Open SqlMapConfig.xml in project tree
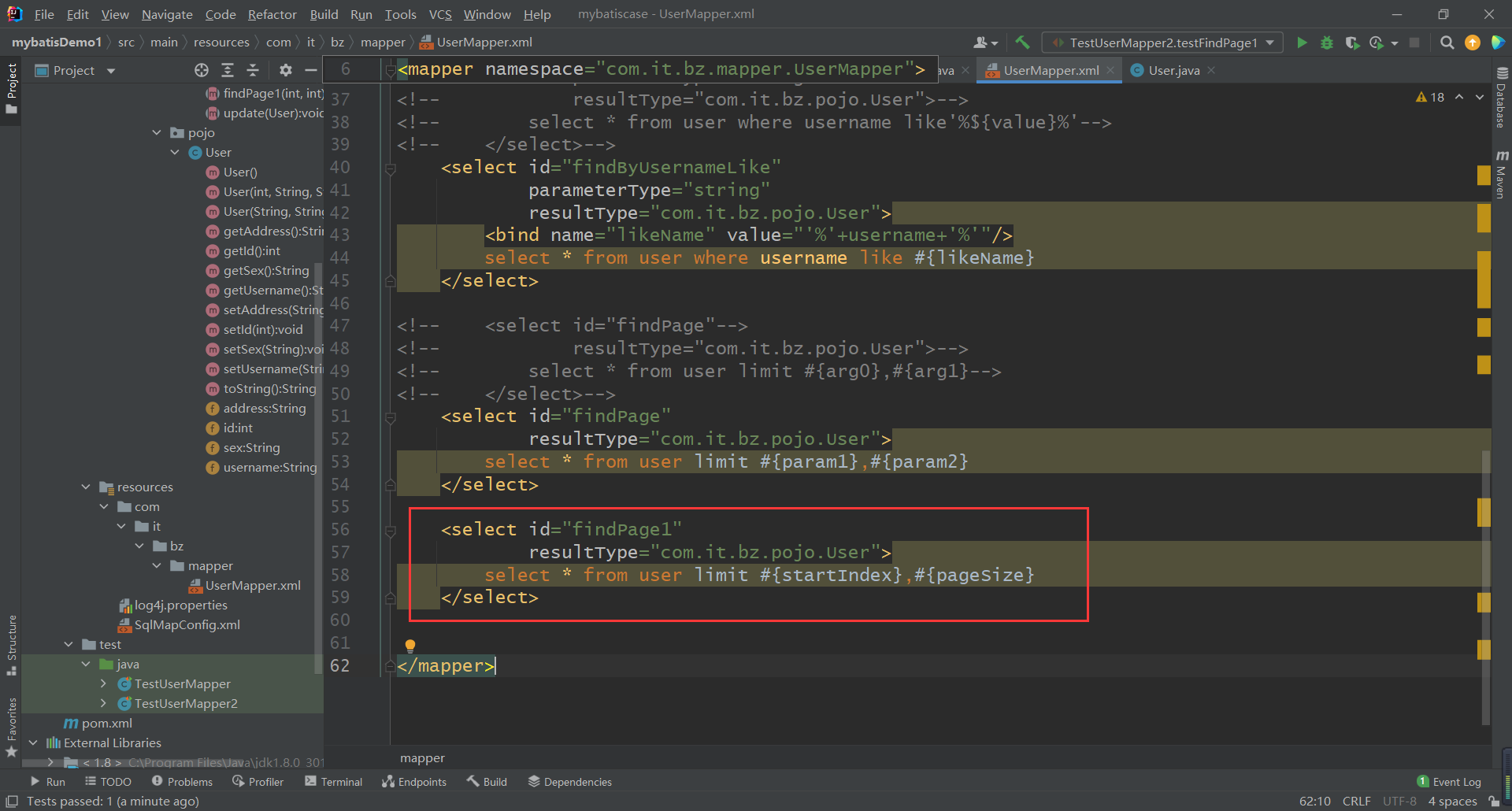Viewport: 1512px width, 811px height. [187, 624]
